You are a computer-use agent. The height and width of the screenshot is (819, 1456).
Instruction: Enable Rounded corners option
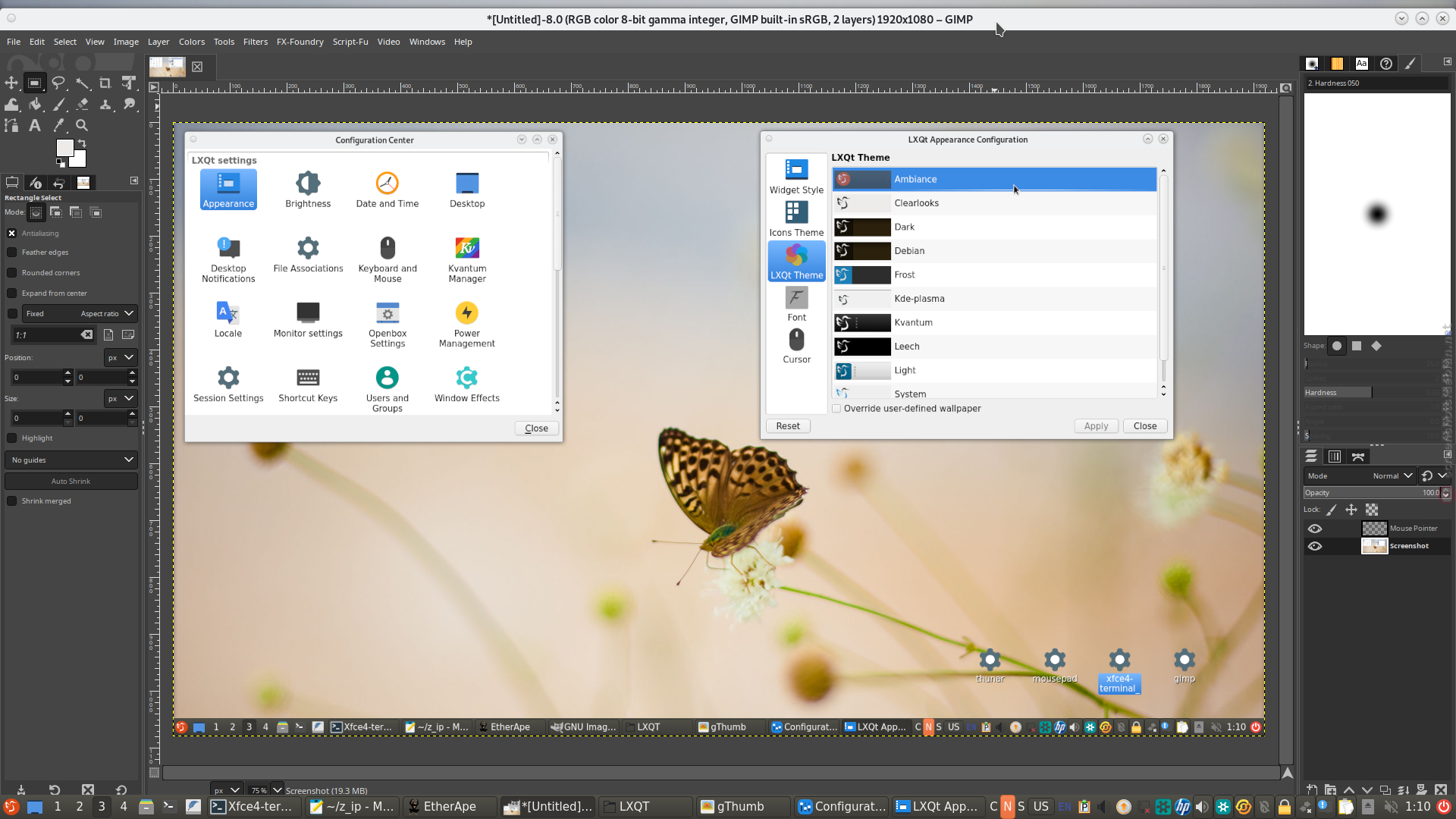[x=12, y=273]
